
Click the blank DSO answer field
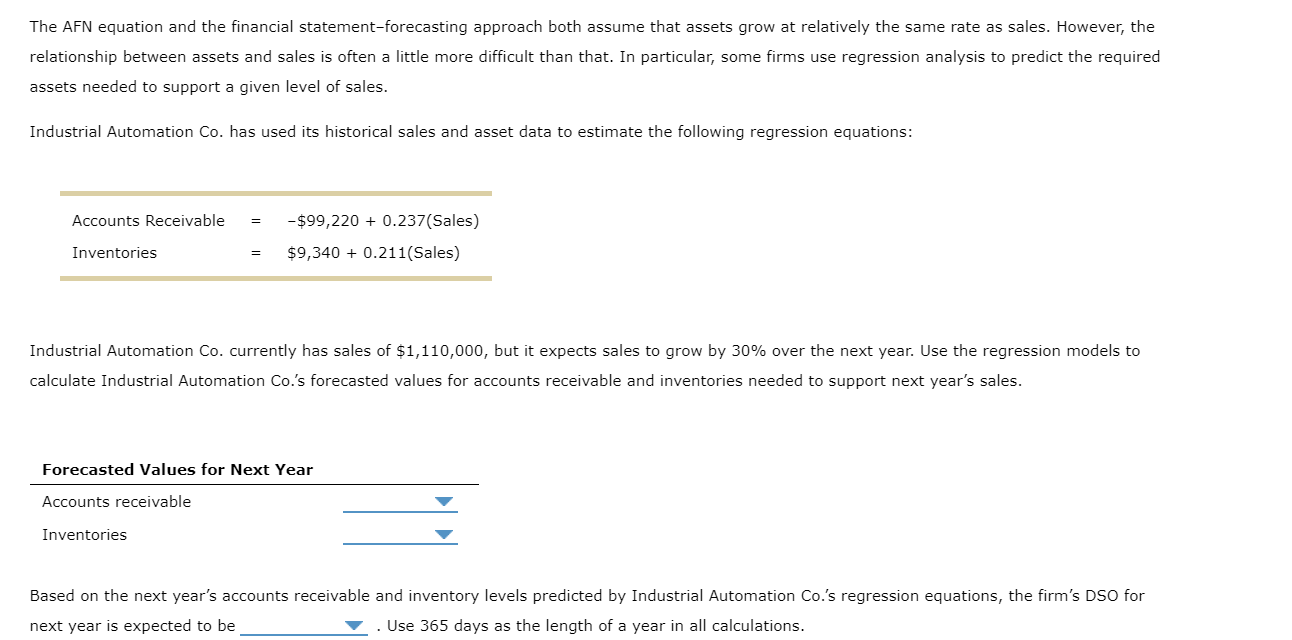pos(304,625)
